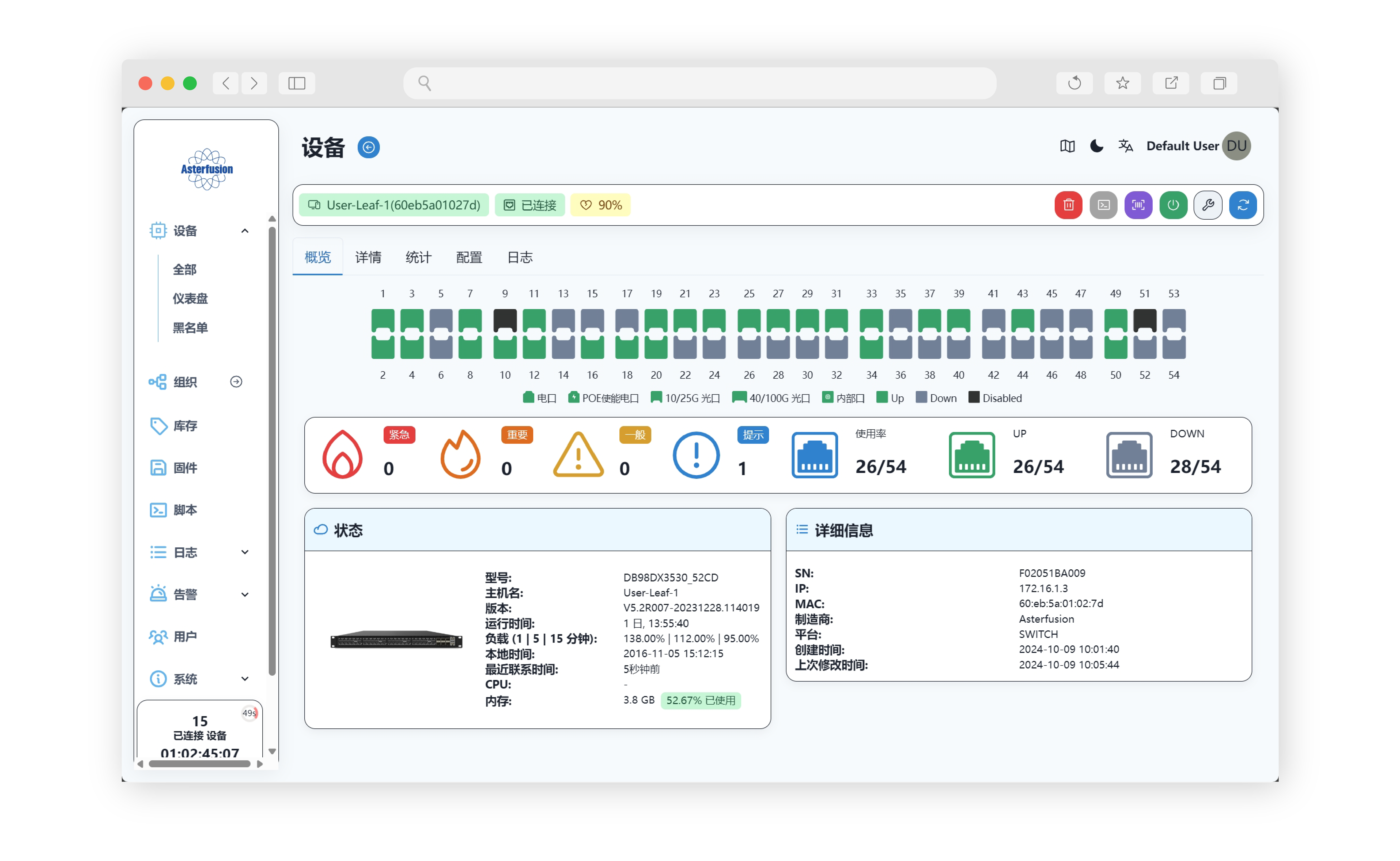This screenshot has height=861, width=1400.
Task: Switch to the 统计 tab
Action: click(x=418, y=257)
